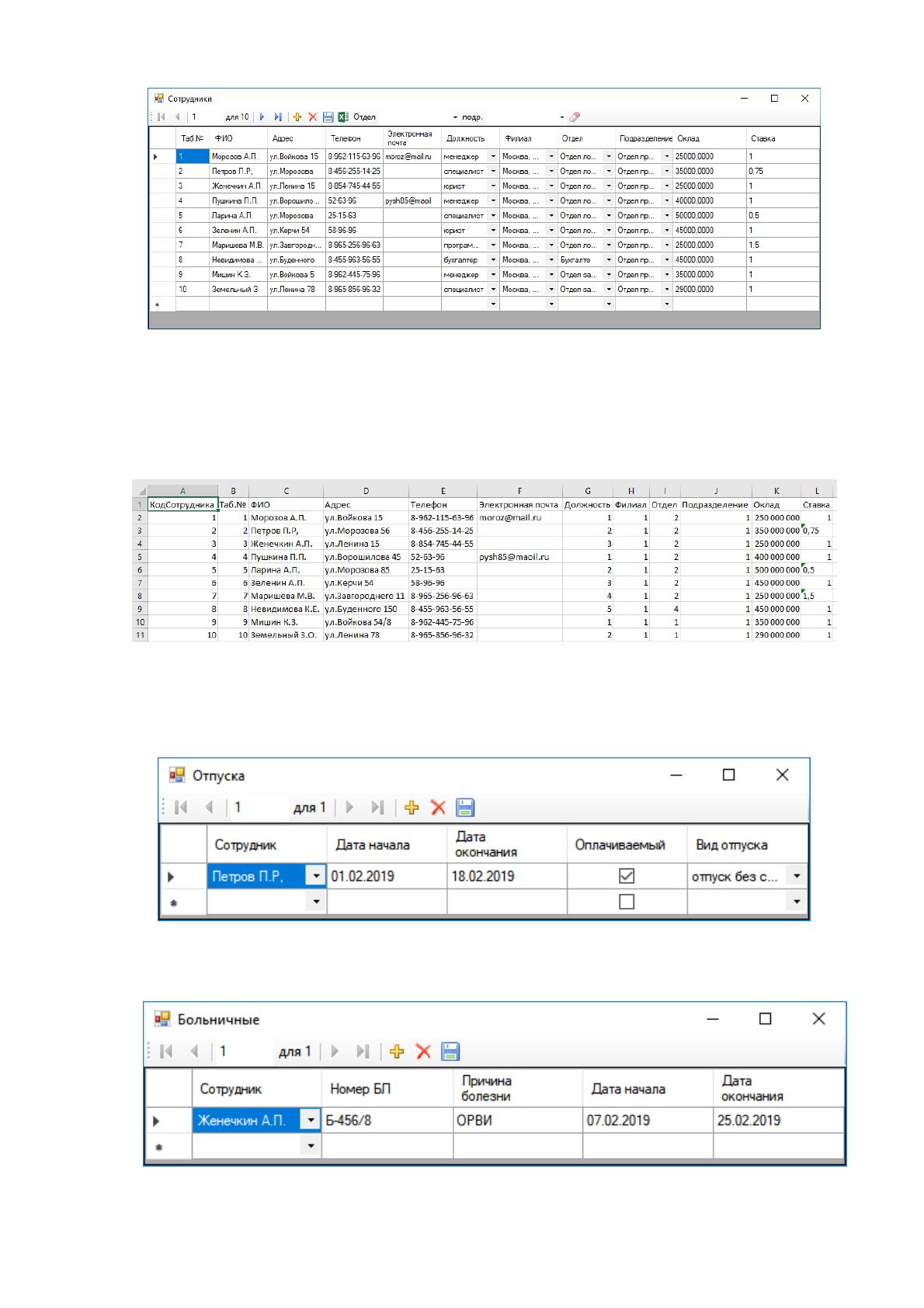Sort by Причина болезни header in Больничные

tap(518, 1089)
